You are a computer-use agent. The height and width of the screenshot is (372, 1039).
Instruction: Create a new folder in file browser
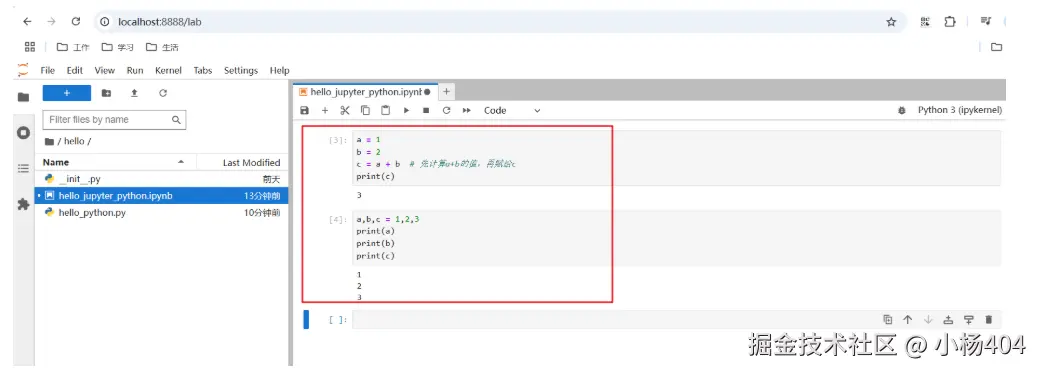106,93
